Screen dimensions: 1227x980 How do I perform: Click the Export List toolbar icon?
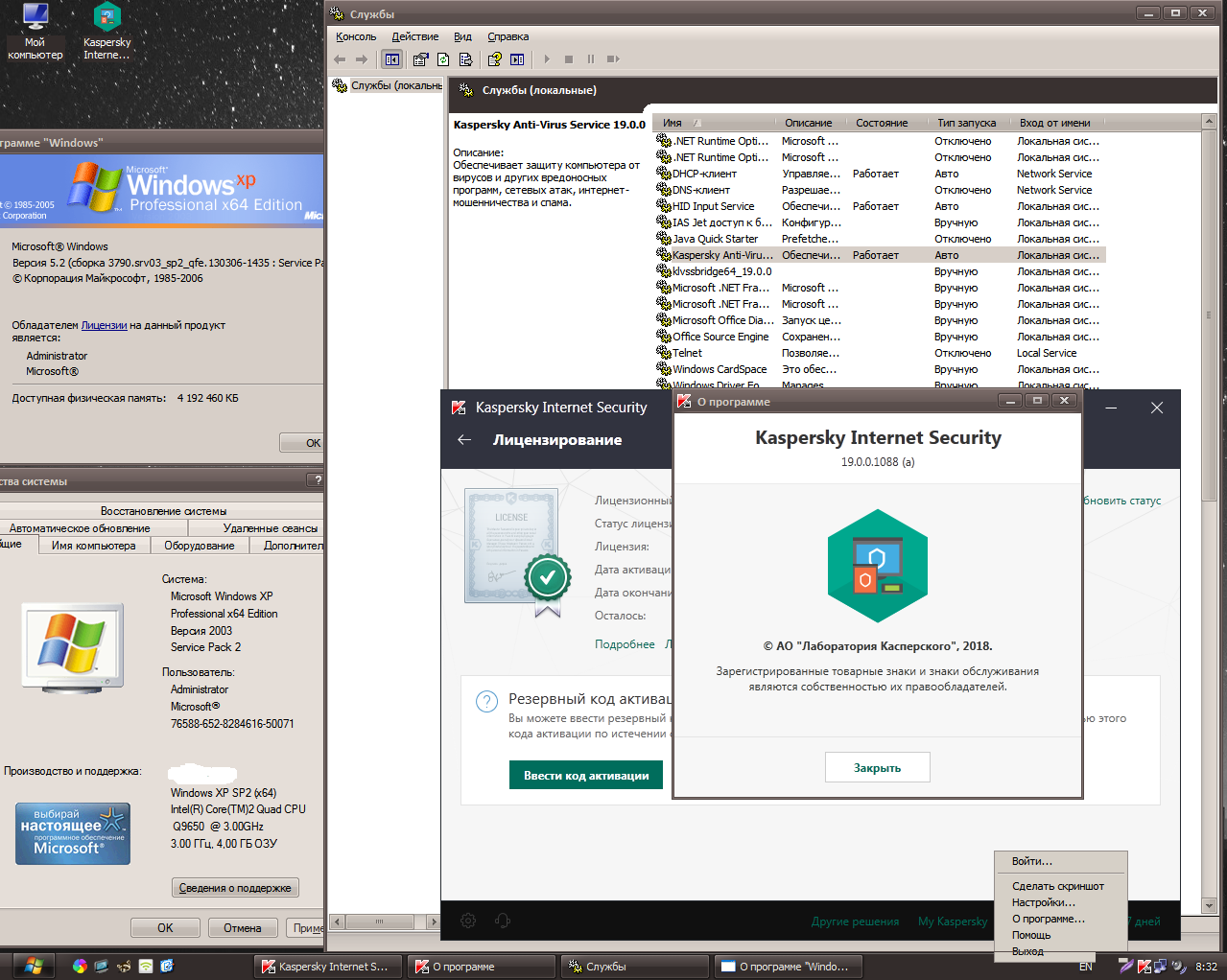tap(465, 59)
